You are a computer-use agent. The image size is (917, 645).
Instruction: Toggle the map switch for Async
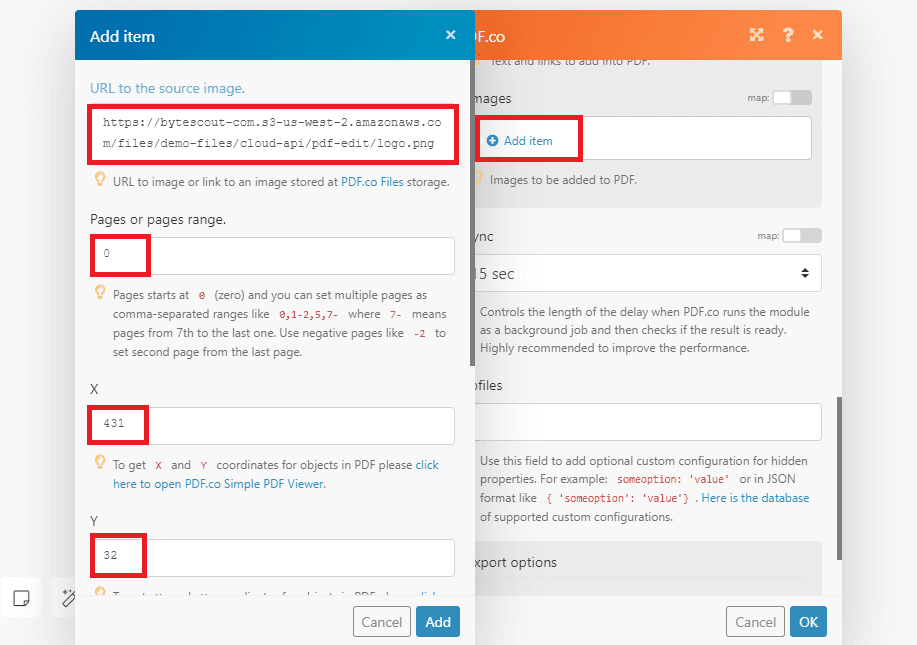click(802, 236)
